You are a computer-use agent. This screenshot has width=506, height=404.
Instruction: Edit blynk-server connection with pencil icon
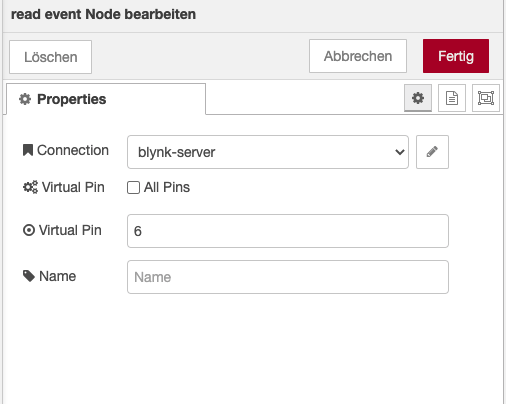point(432,152)
